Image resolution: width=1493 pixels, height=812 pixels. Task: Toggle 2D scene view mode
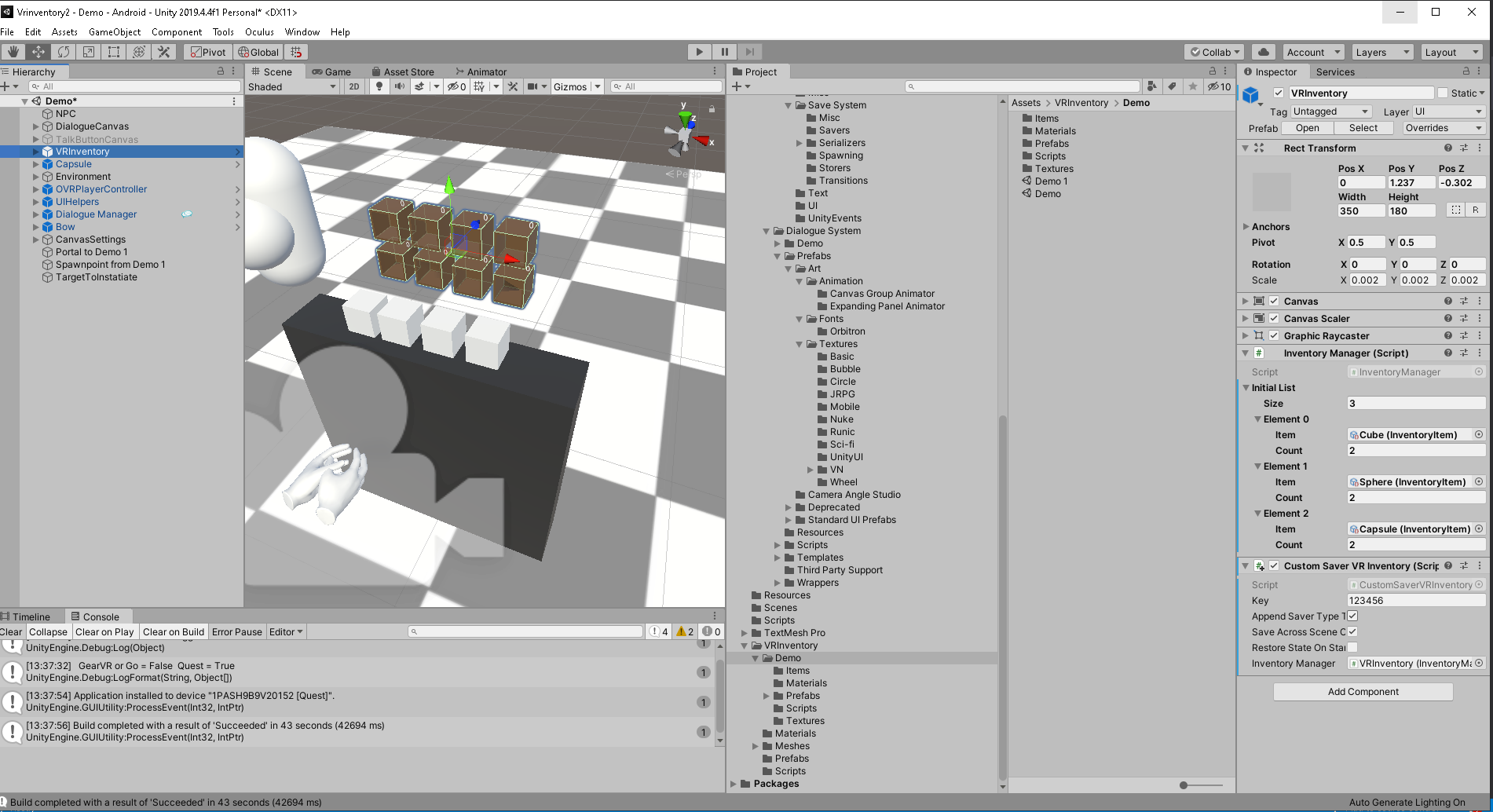coord(354,86)
